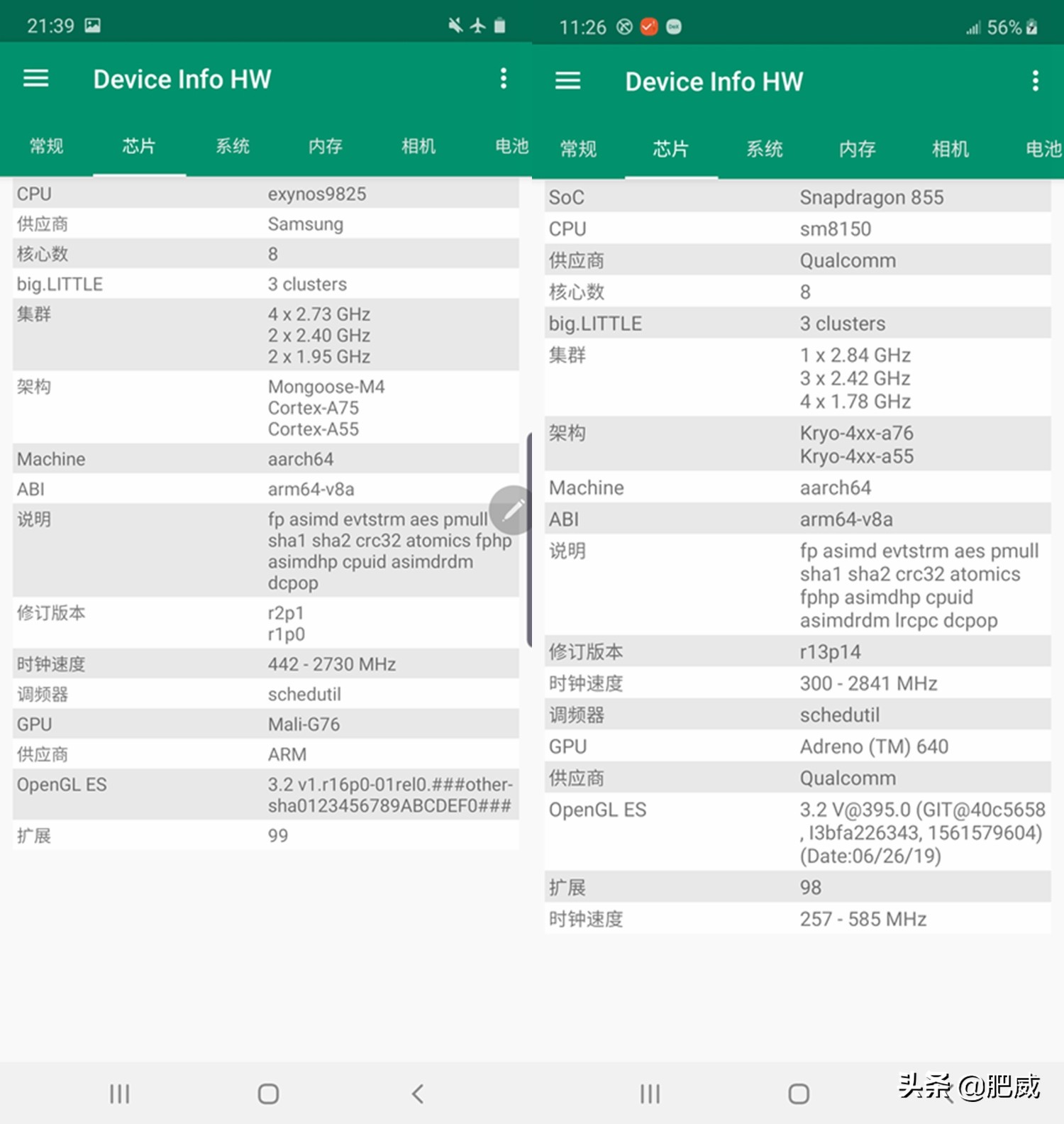Select the exynos9825 CPU value
Screen dimensions: 1064x1124
[x=317, y=194]
